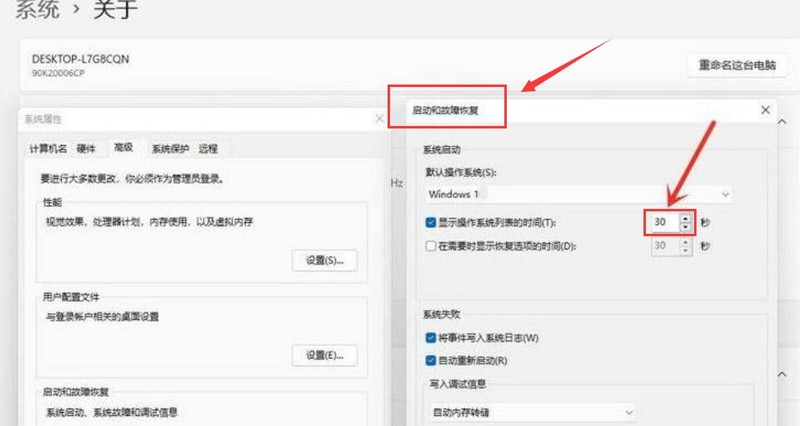Enable the 在需要时显示恢复选项的时间 checkbox

431,245
